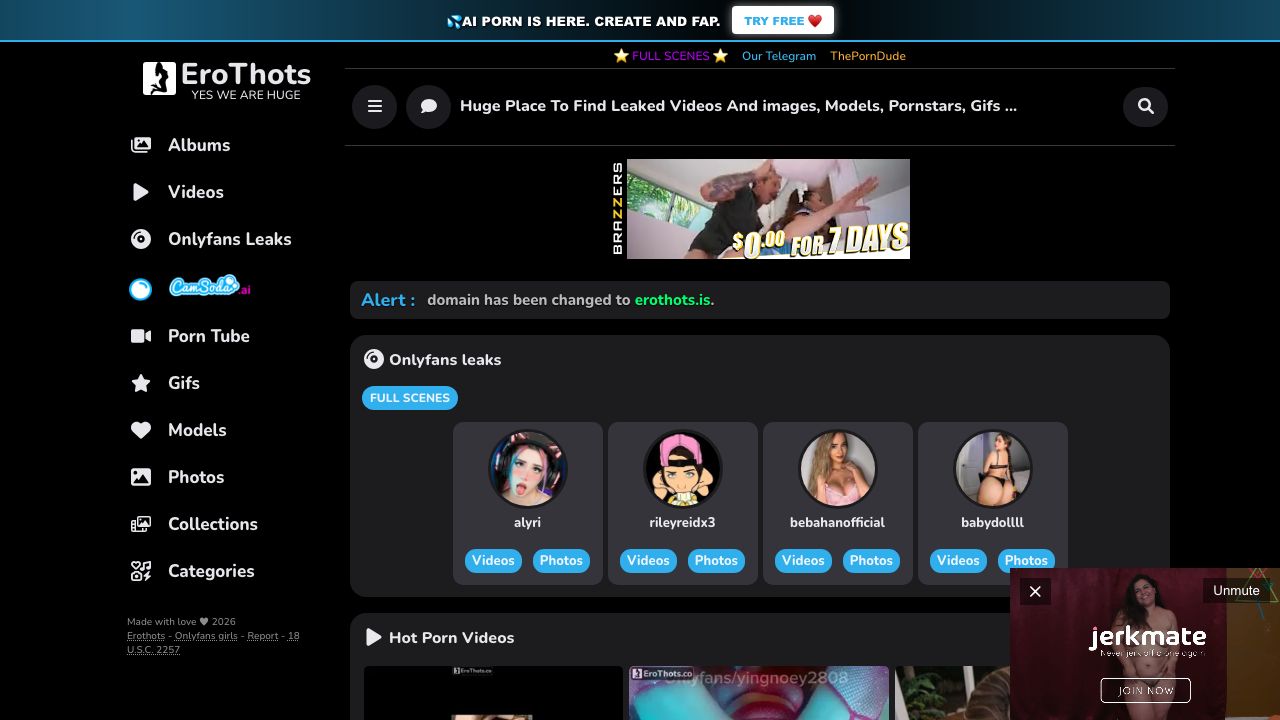The width and height of the screenshot is (1280, 720).
Task: Open Models via the heart icon
Action: 141,430
